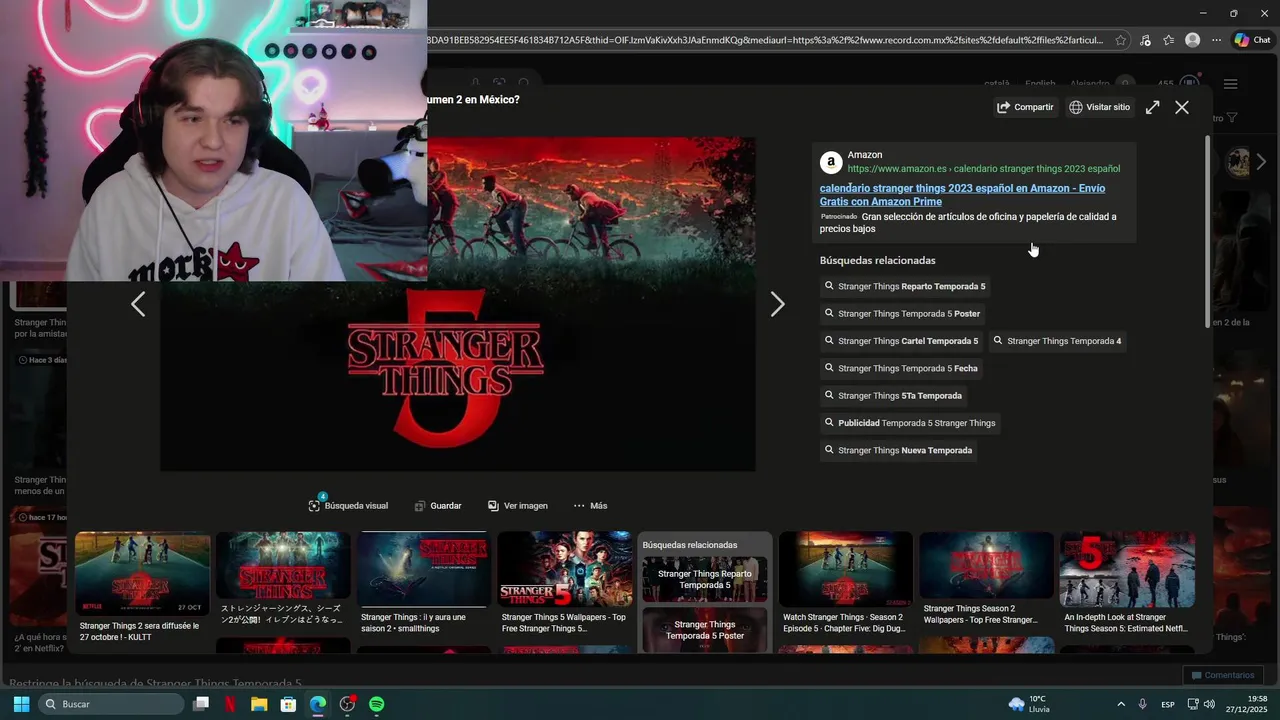1280x720 pixels.
Task: Open Visitar sitio for this image
Action: point(1099,107)
